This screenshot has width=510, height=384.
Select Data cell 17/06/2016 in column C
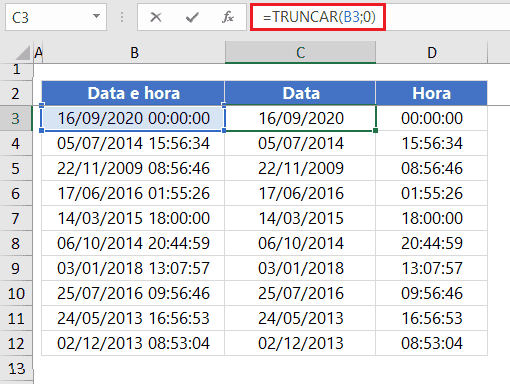pyautogui.click(x=300, y=193)
